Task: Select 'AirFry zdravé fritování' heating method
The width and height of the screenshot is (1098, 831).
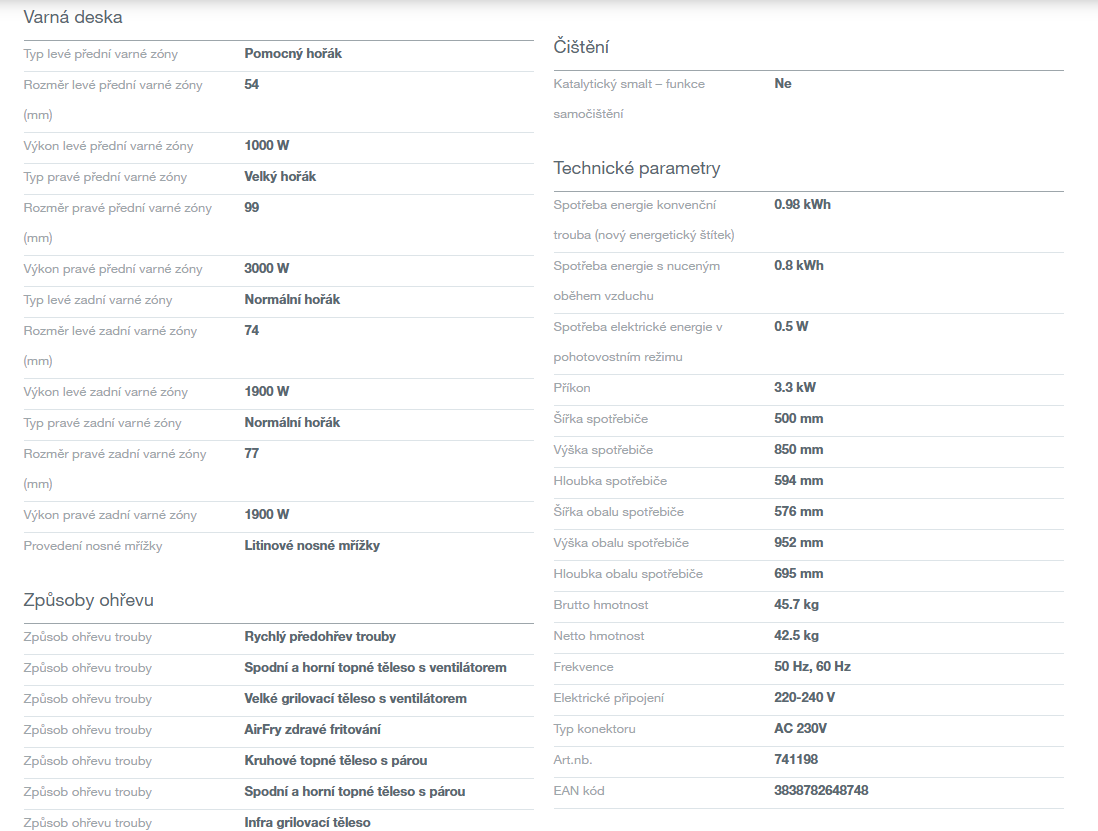Action: tap(312, 730)
